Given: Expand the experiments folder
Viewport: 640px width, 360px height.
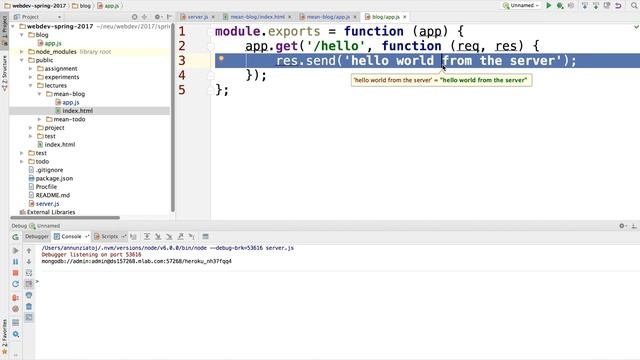Looking at the screenshot, I should coord(31,77).
